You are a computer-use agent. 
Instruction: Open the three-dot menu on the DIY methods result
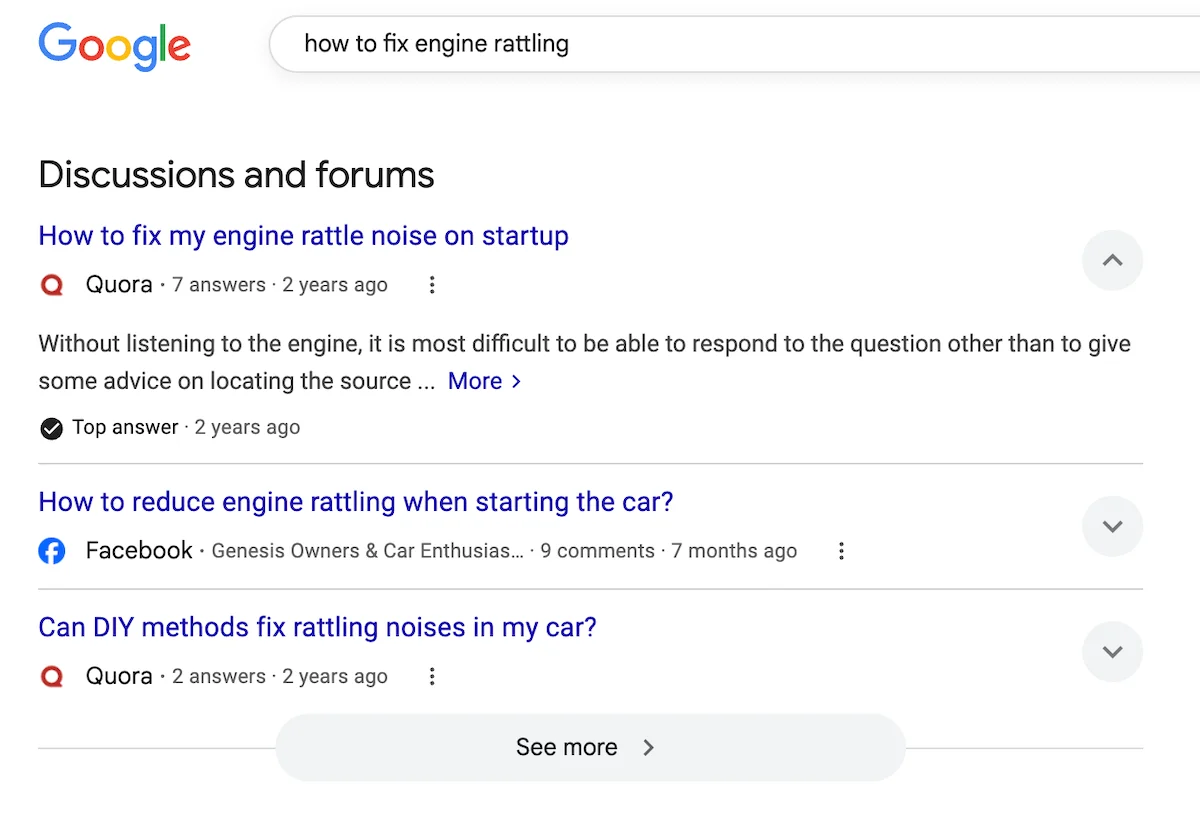[x=431, y=676]
